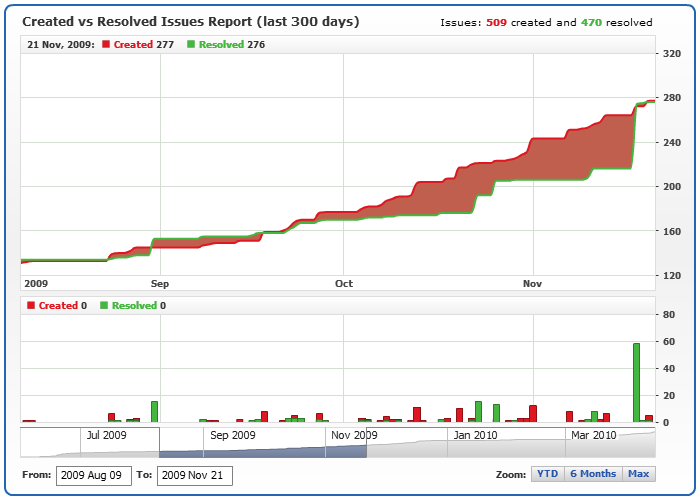Jump to Jan 2010 in the timeline scroller
This screenshot has height=500, width=700.
[474, 435]
